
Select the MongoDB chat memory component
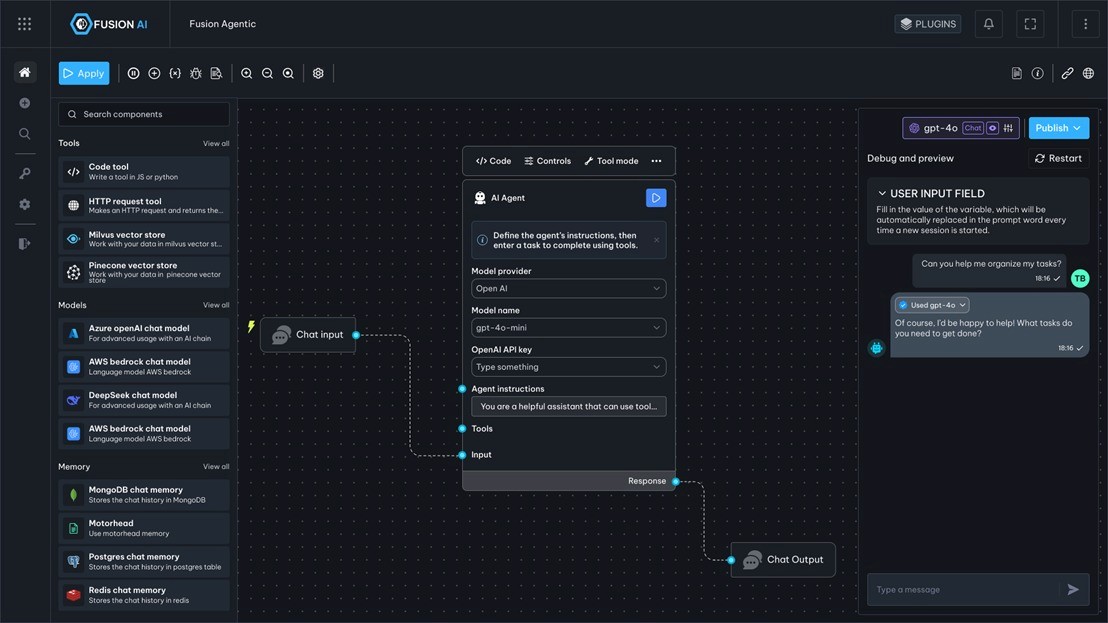tap(144, 495)
